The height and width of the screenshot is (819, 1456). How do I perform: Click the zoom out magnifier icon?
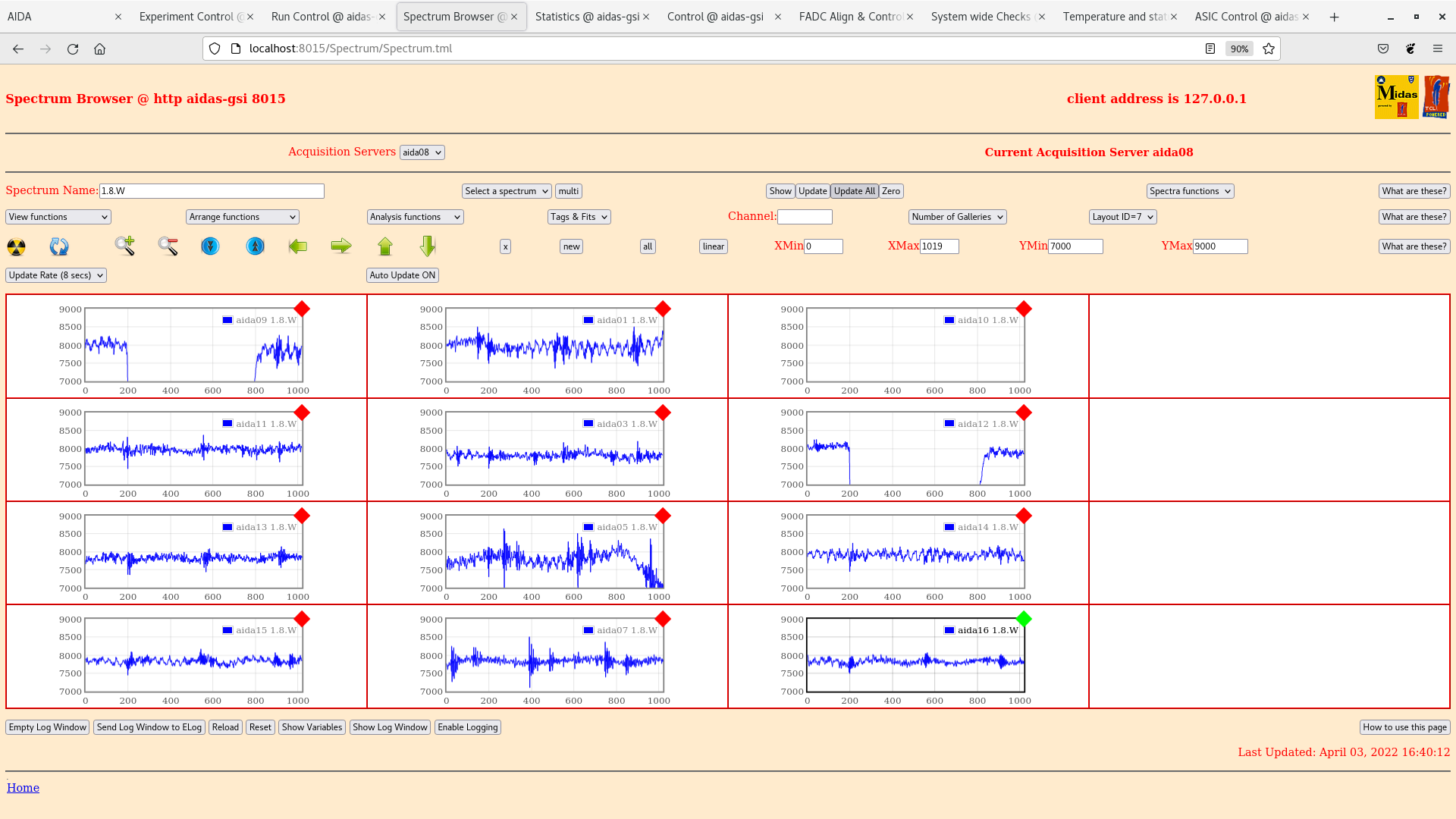click(168, 246)
